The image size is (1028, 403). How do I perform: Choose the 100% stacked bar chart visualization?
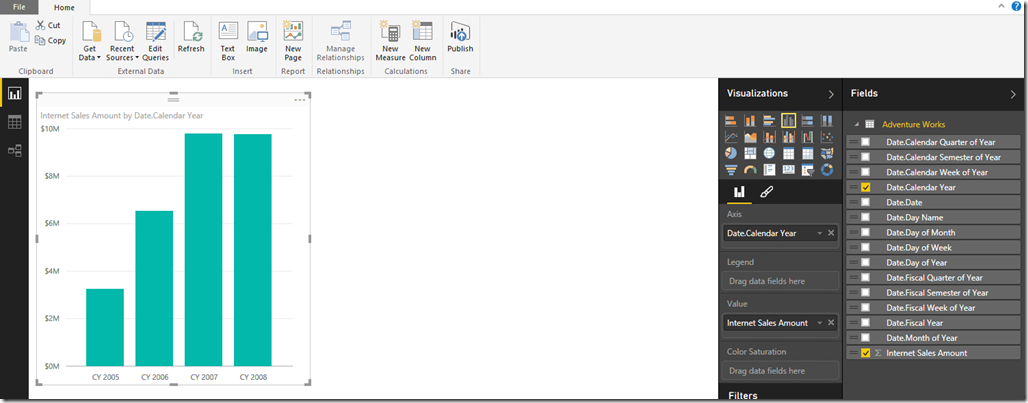point(808,121)
